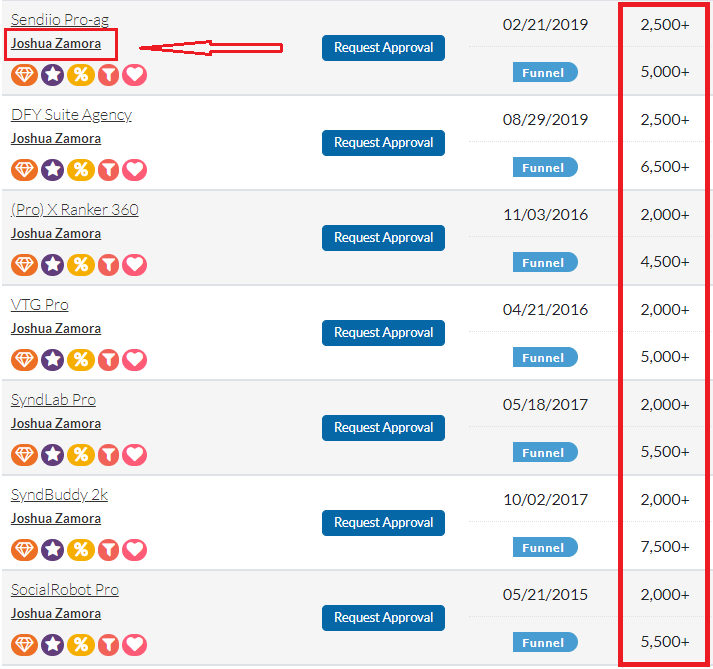Click the 4,500+ sales value

coord(665,262)
